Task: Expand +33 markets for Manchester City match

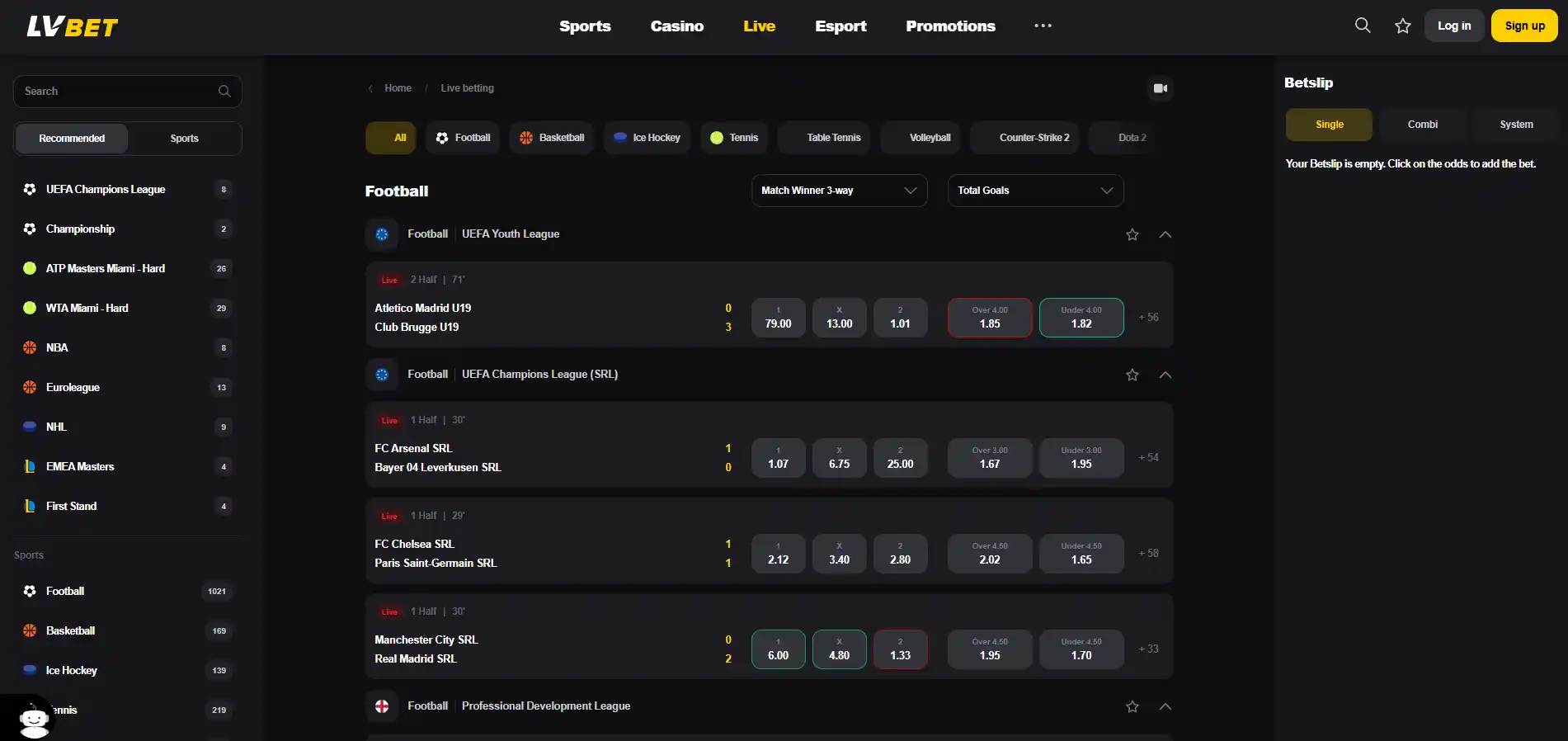Action: [x=1148, y=649]
